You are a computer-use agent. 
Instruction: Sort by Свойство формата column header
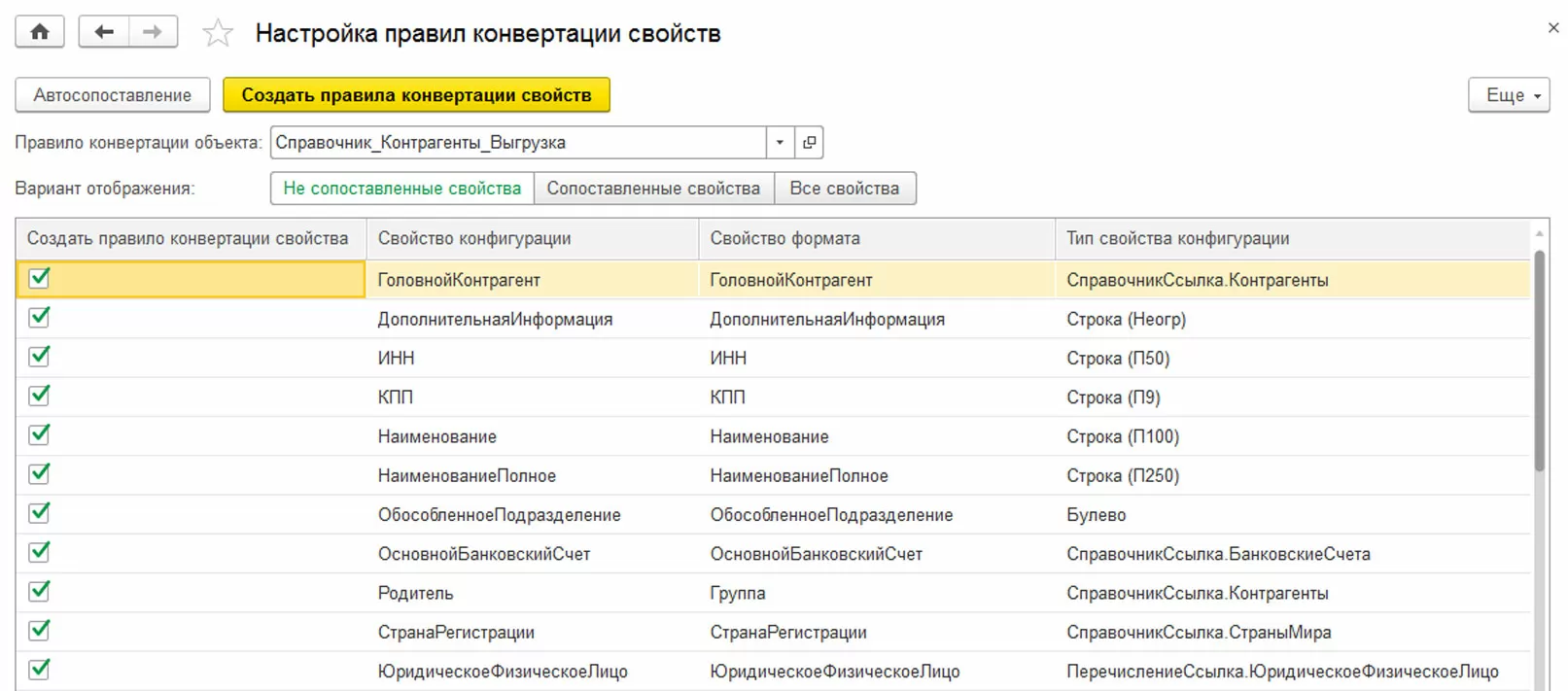point(877,239)
